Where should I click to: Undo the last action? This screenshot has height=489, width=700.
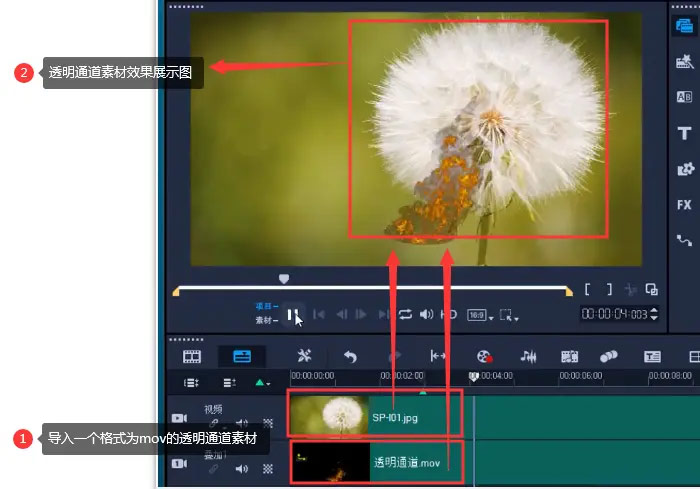pyautogui.click(x=350, y=356)
